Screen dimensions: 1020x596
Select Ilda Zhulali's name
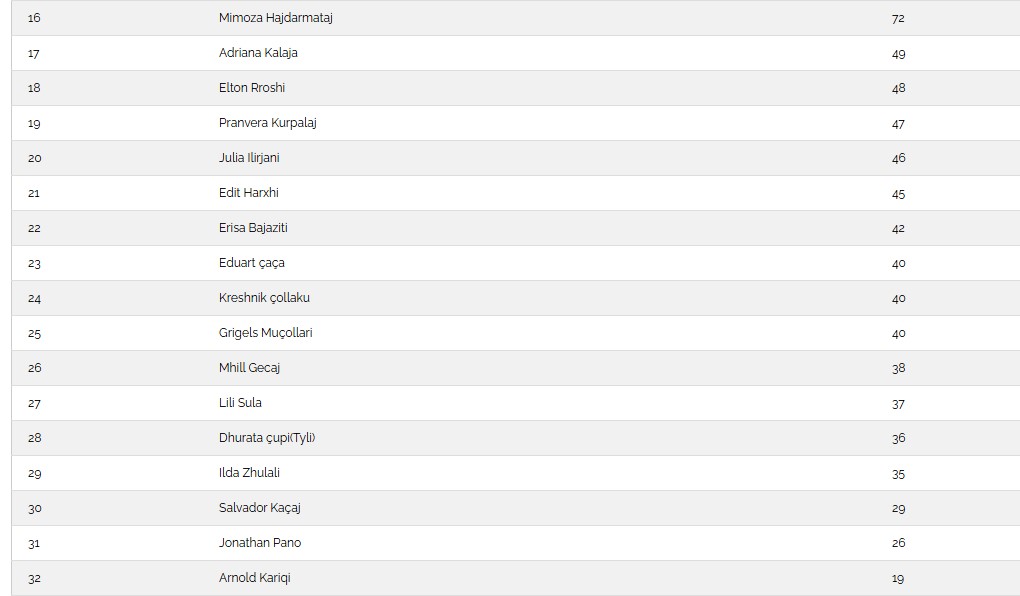[x=250, y=473]
